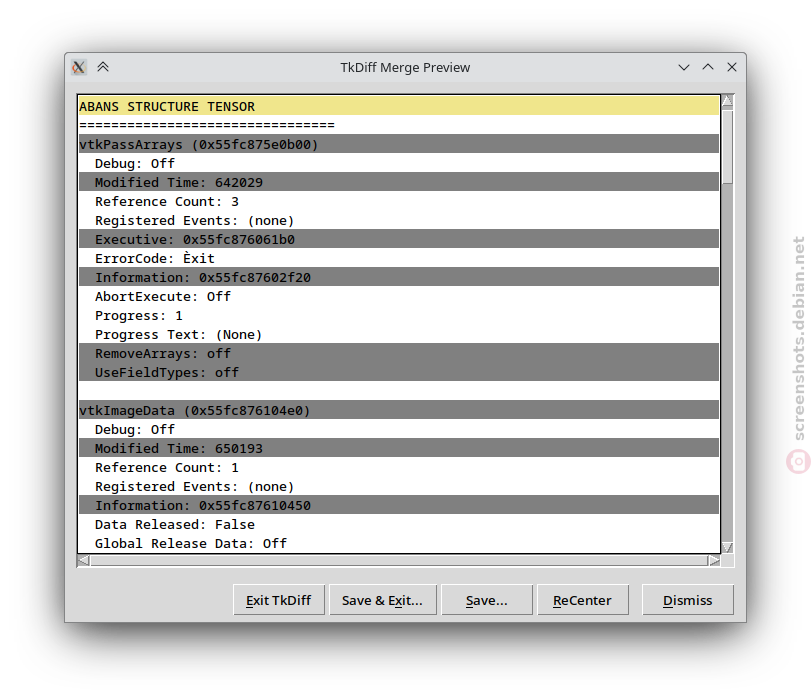Click the equals-sign separator line

pos(399,125)
